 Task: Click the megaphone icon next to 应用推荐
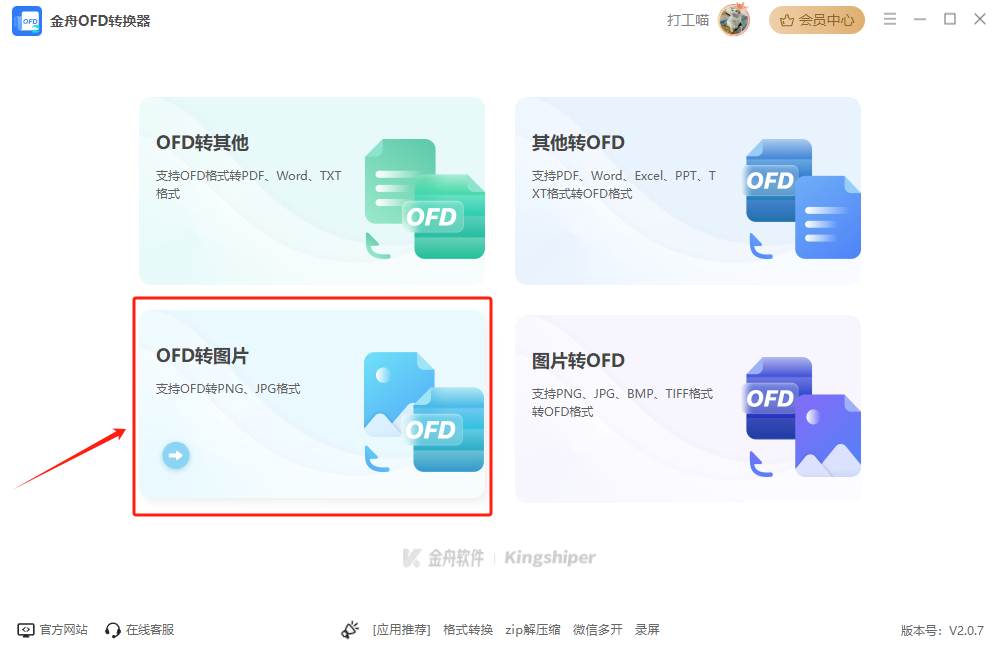pos(350,628)
